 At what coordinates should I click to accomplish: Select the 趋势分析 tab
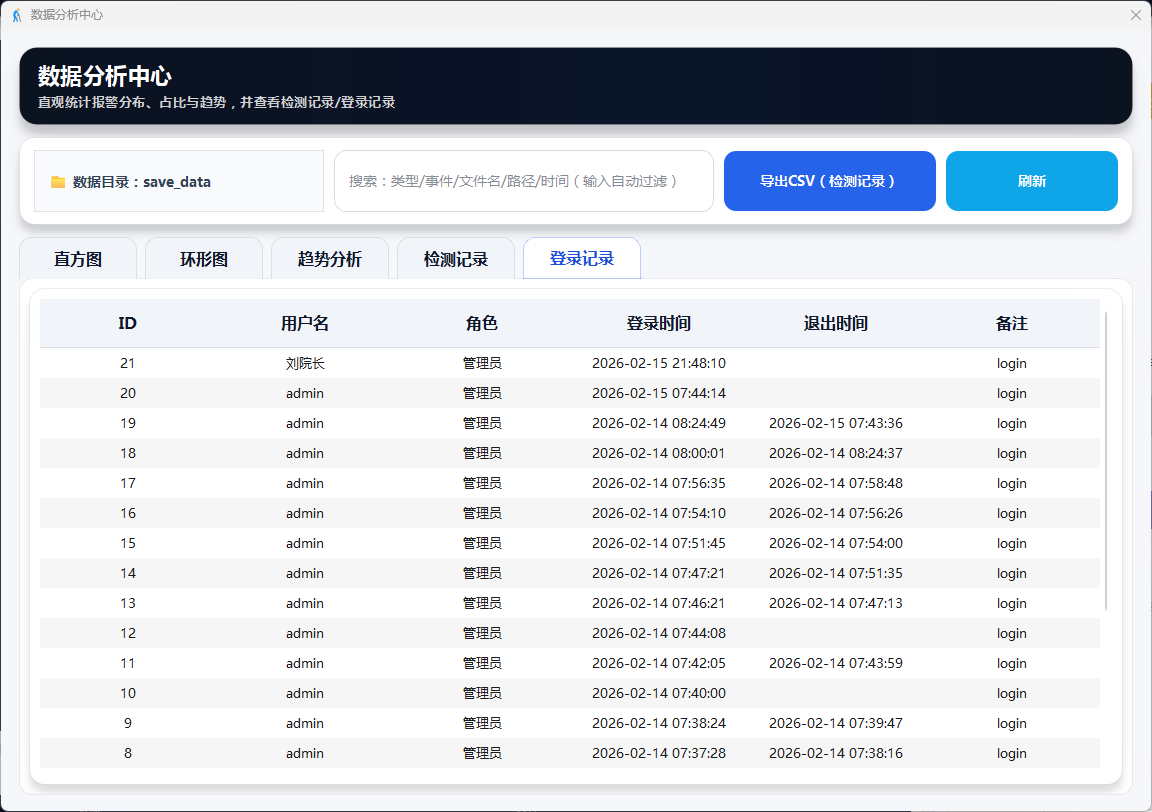[330, 260]
